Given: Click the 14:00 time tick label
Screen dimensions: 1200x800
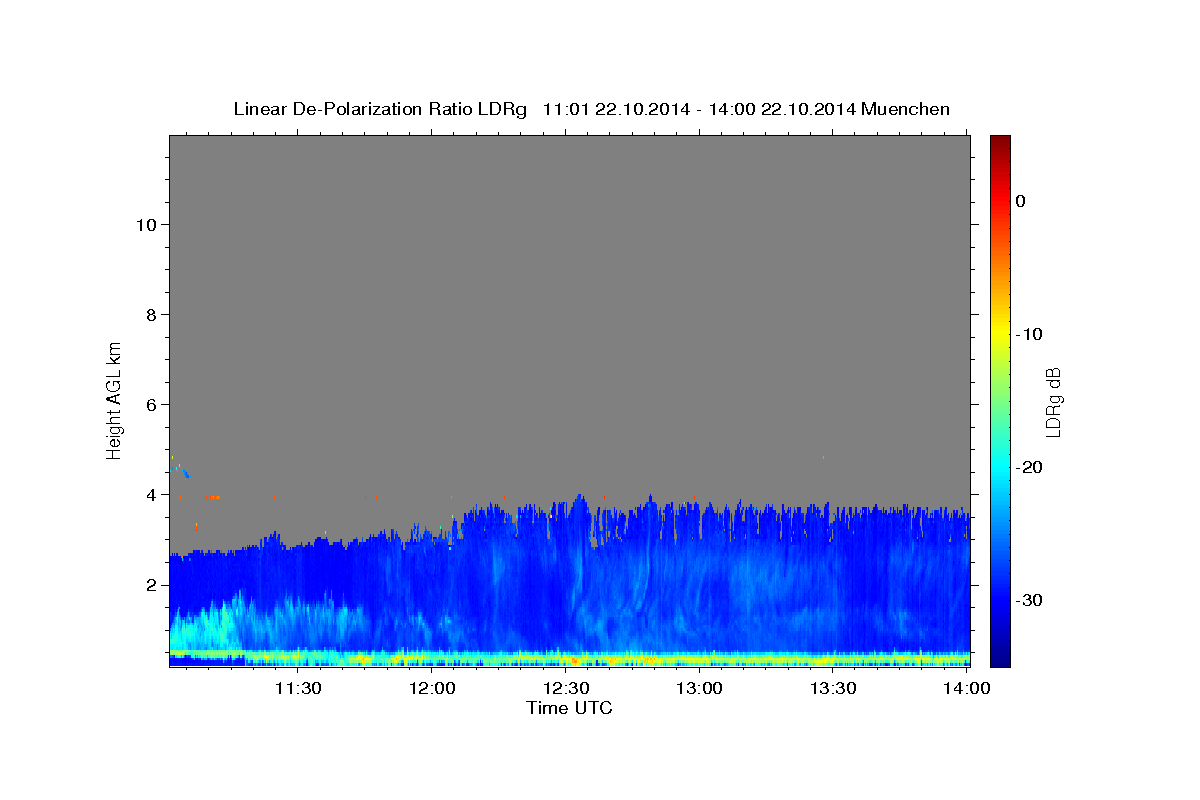Looking at the screenshot, I should click(x=966, y=688).
